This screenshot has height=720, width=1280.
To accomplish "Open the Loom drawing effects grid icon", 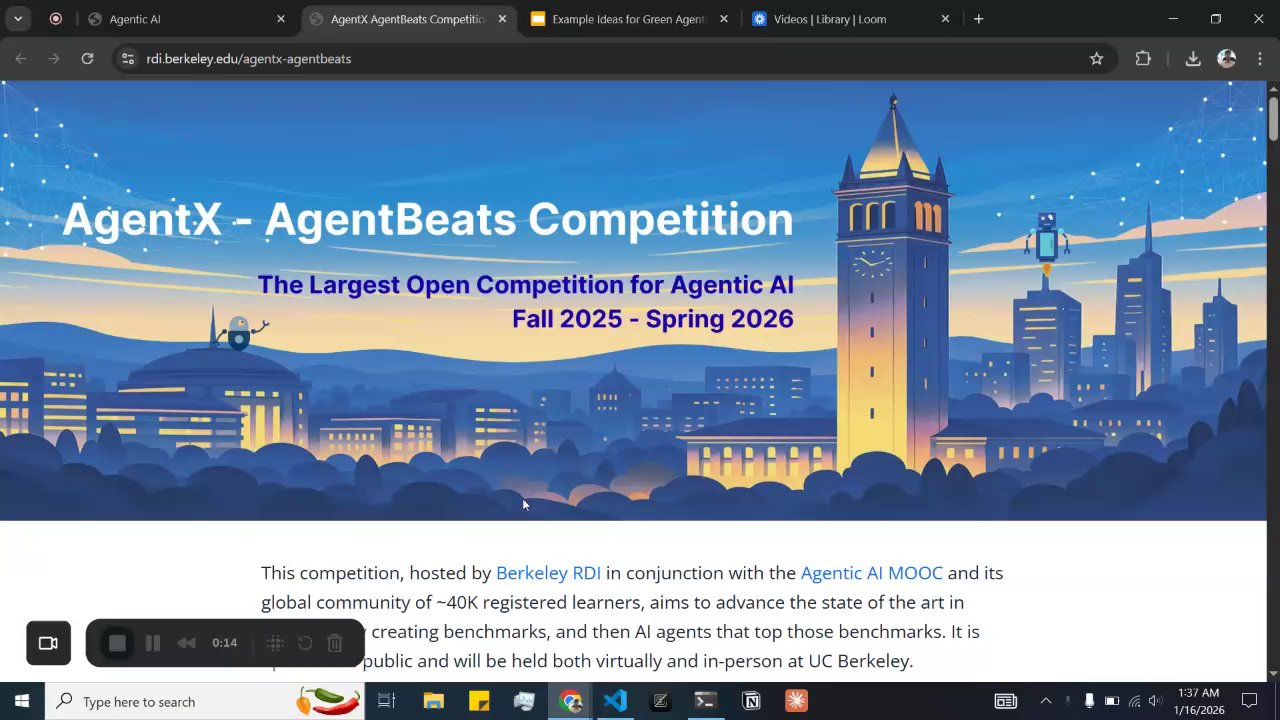I will [x=275, y=643].
